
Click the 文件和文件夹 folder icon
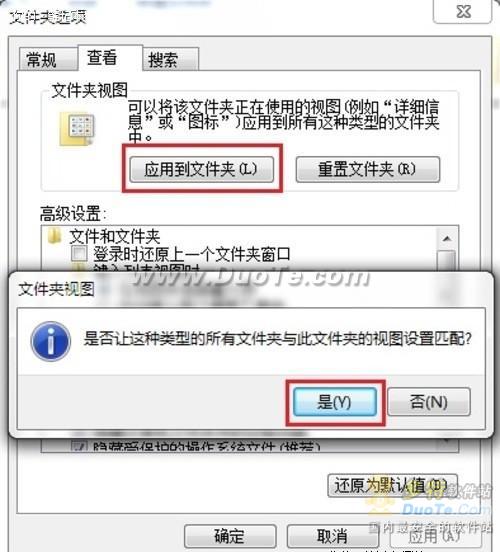click(x=54, y=236)
